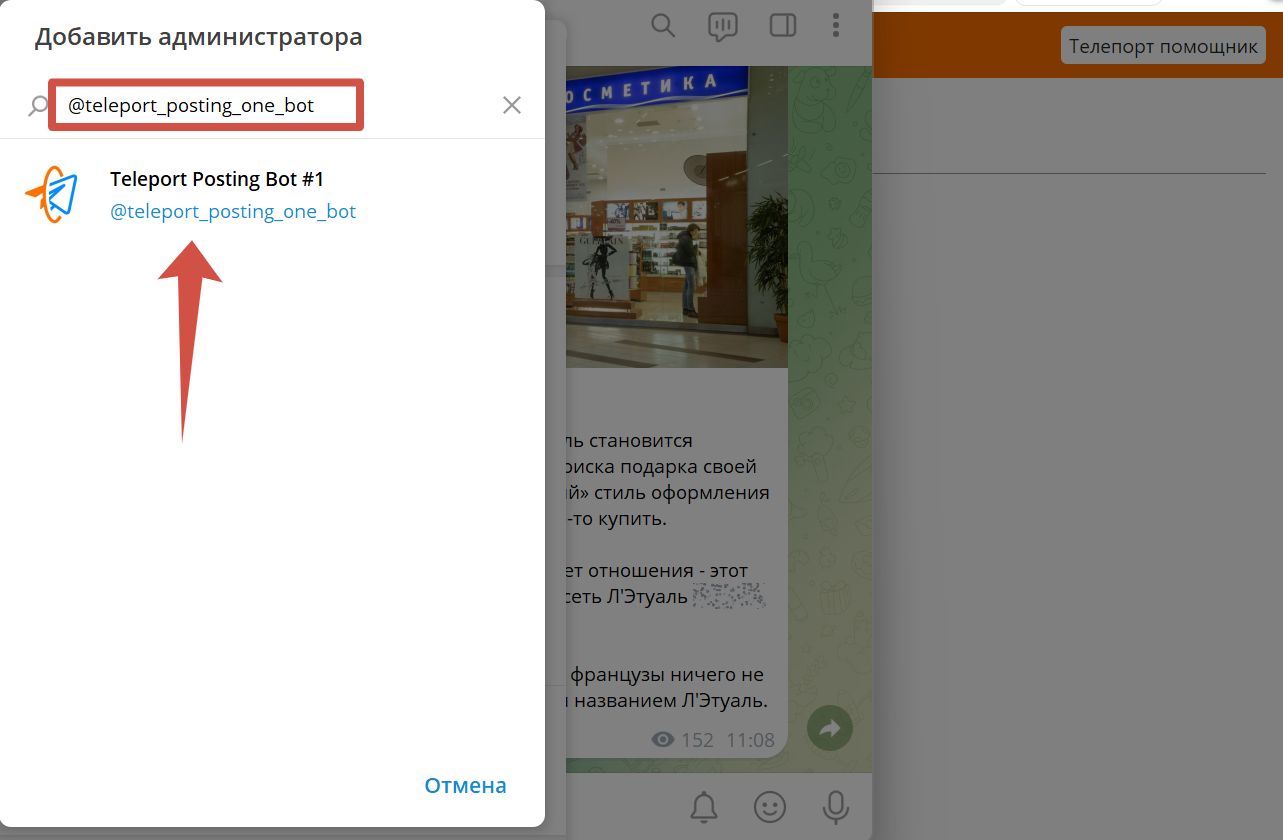The image size is (1283, 840).
Task: Click the @teleport_posting_one_bot username link
Action: coord(233,212)
